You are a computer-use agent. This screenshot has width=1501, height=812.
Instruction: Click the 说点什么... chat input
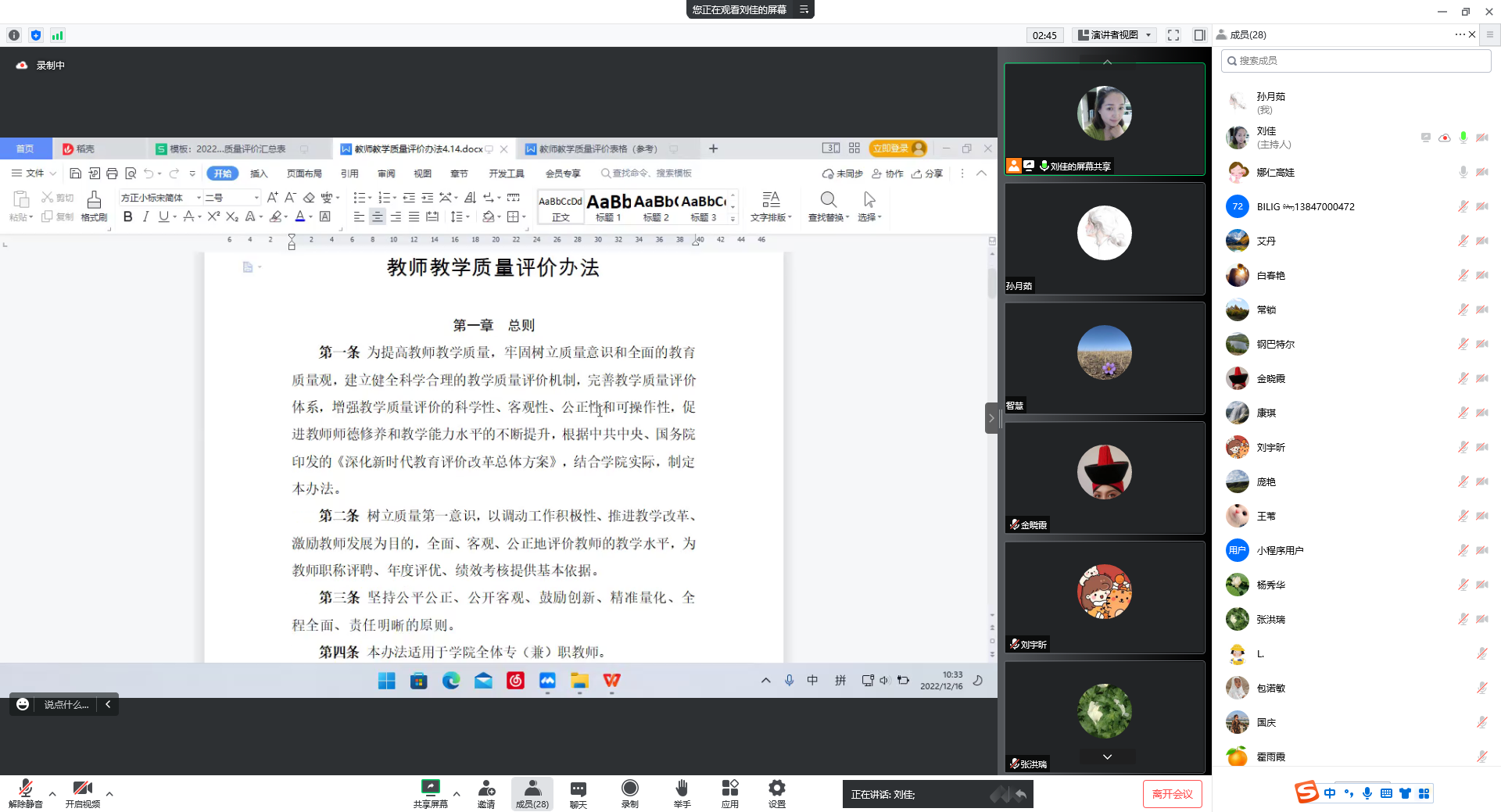click(x=66, y=705)
